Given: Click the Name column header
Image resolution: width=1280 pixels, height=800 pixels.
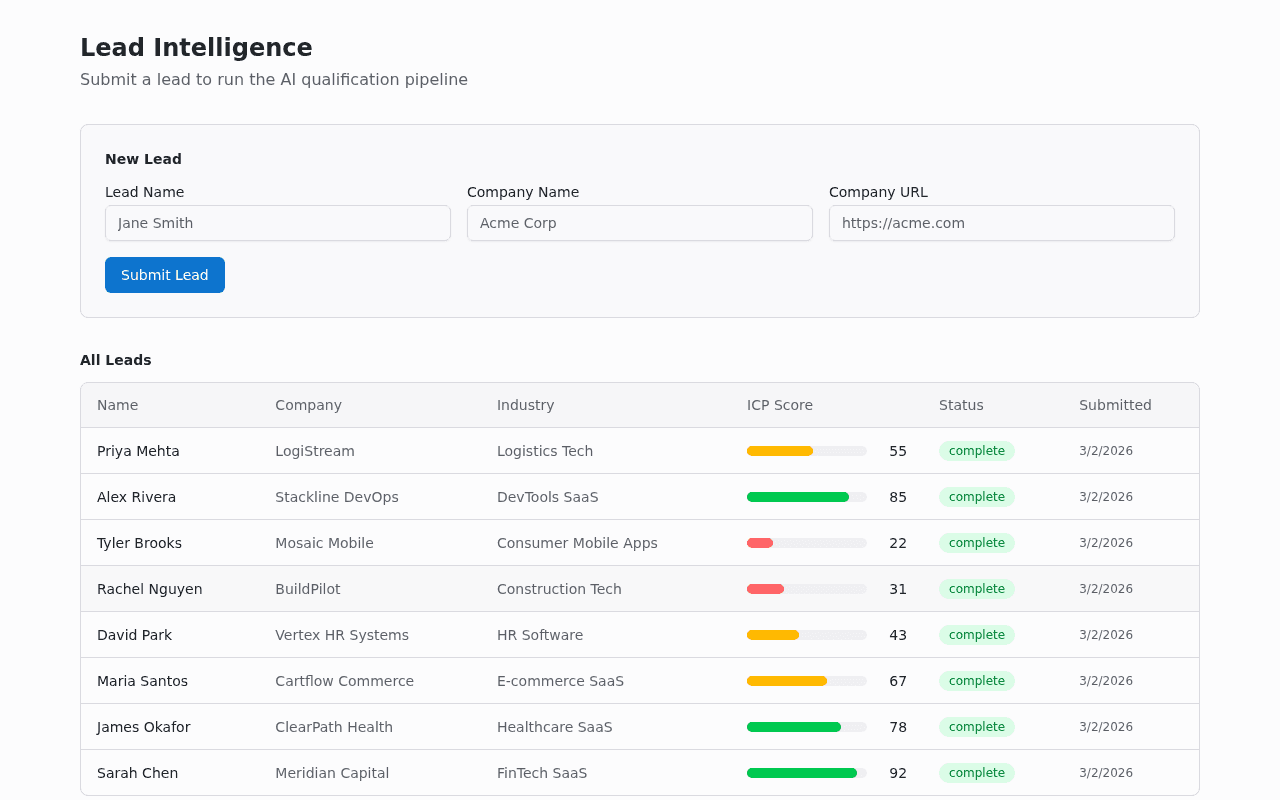Looking at the screenshot, I should tap(117, 405).
